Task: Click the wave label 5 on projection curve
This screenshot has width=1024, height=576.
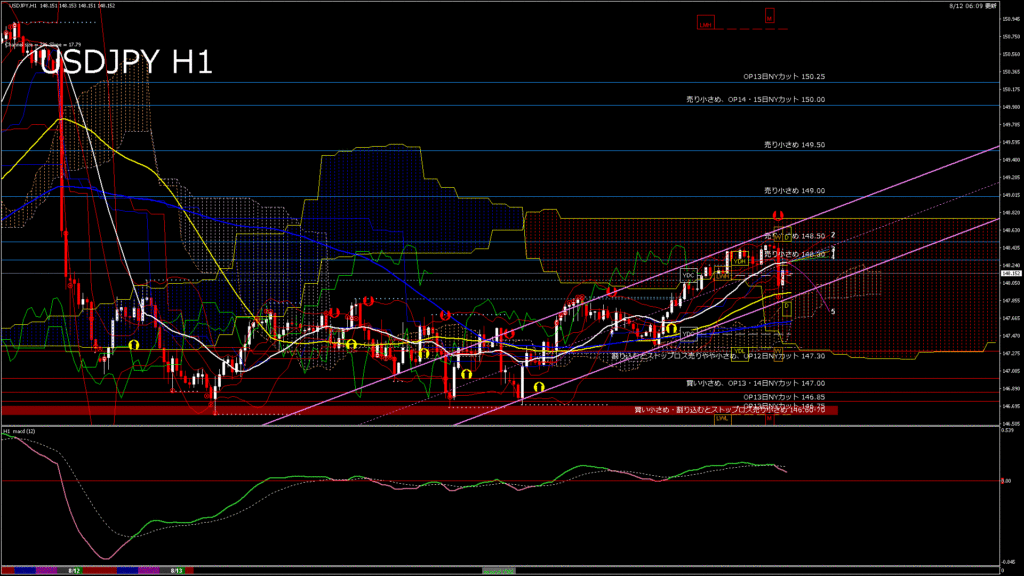Action: (x=834, y=312)
